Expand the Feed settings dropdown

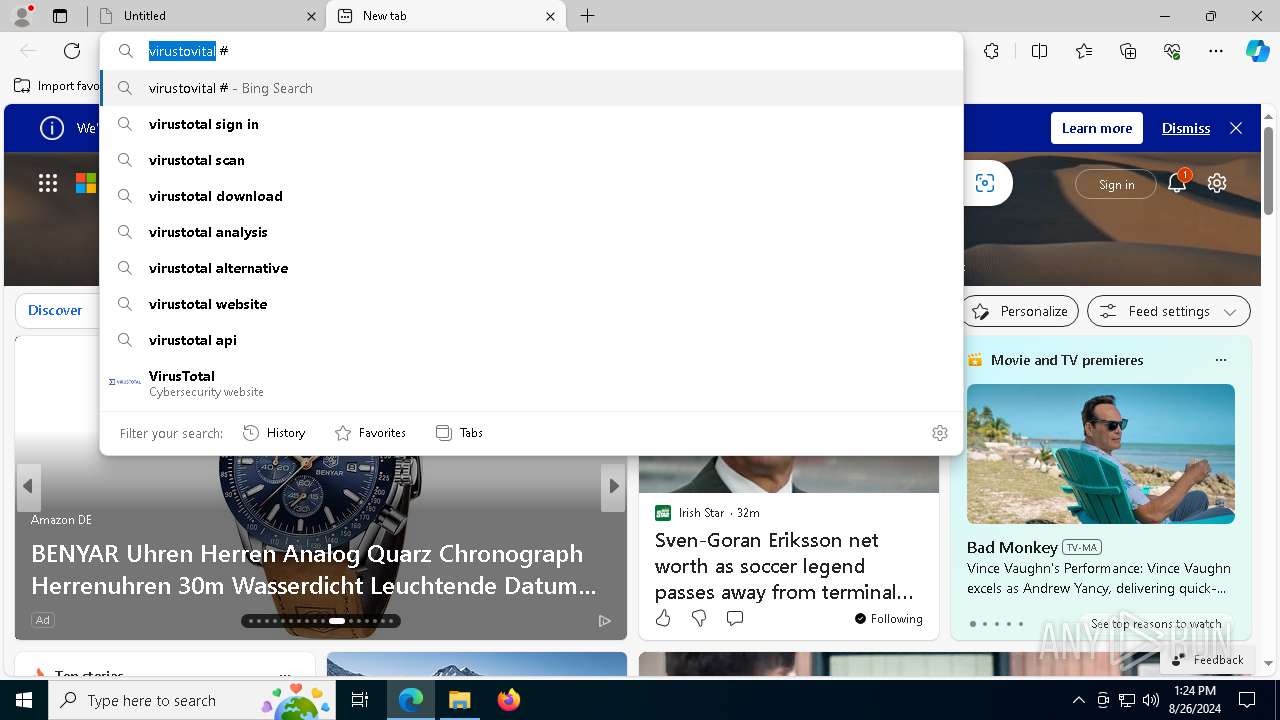pyautogui.click(x=1168, y=311)
